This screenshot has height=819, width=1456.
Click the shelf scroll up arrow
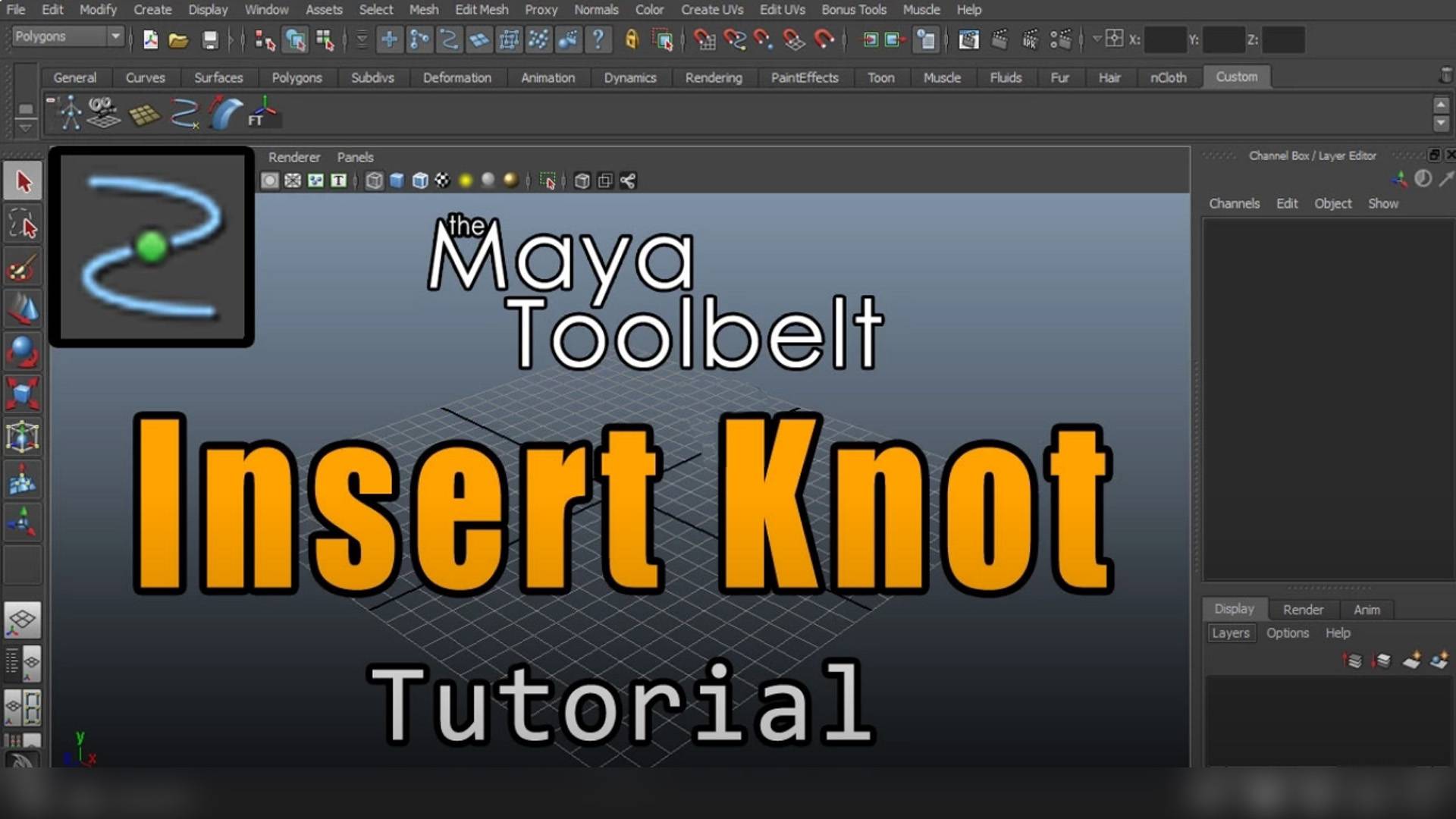[x=1441, y=105]
